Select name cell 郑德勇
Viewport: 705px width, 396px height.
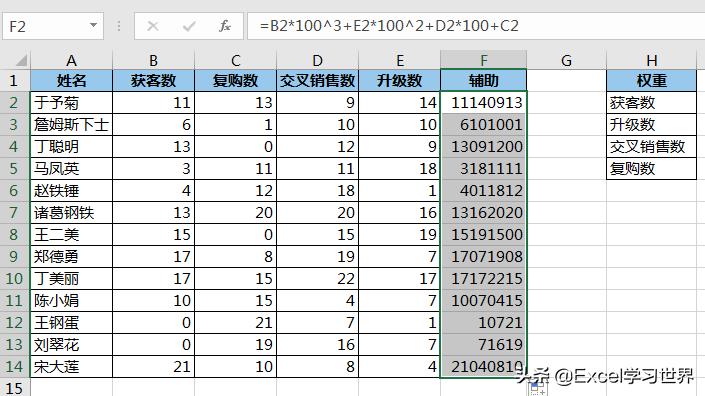tap(71, 257)
